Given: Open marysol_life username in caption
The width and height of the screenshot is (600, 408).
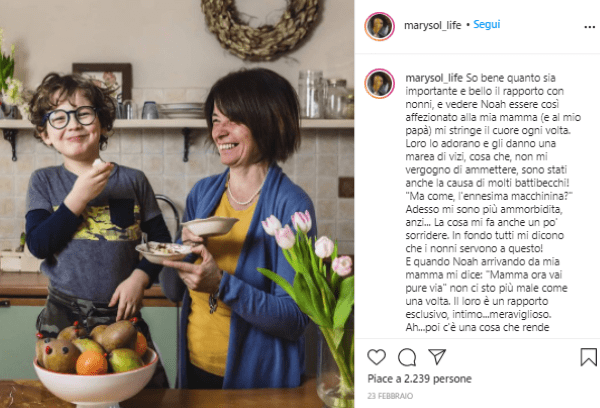Looking at the screenshot, I should (434, 78).
